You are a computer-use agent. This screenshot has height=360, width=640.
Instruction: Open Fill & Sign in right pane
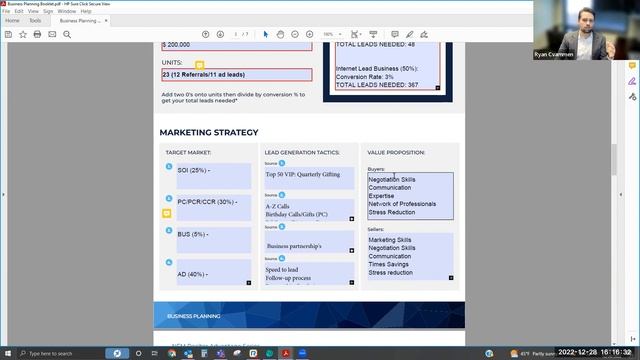(x=632, y=81)
